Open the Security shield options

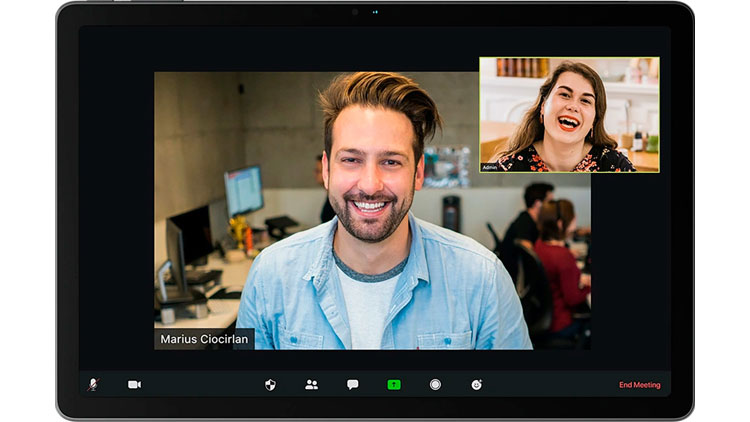[270, 384]
